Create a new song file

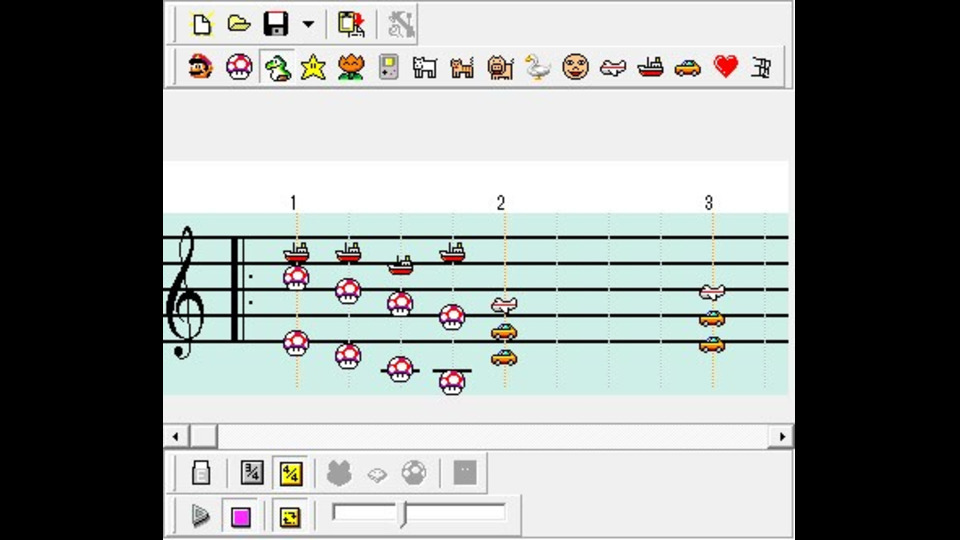pos(201,24)
